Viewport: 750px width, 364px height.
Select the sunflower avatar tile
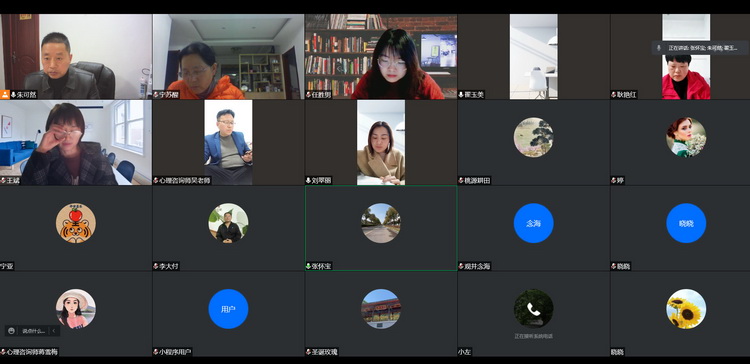pos(686,309)
